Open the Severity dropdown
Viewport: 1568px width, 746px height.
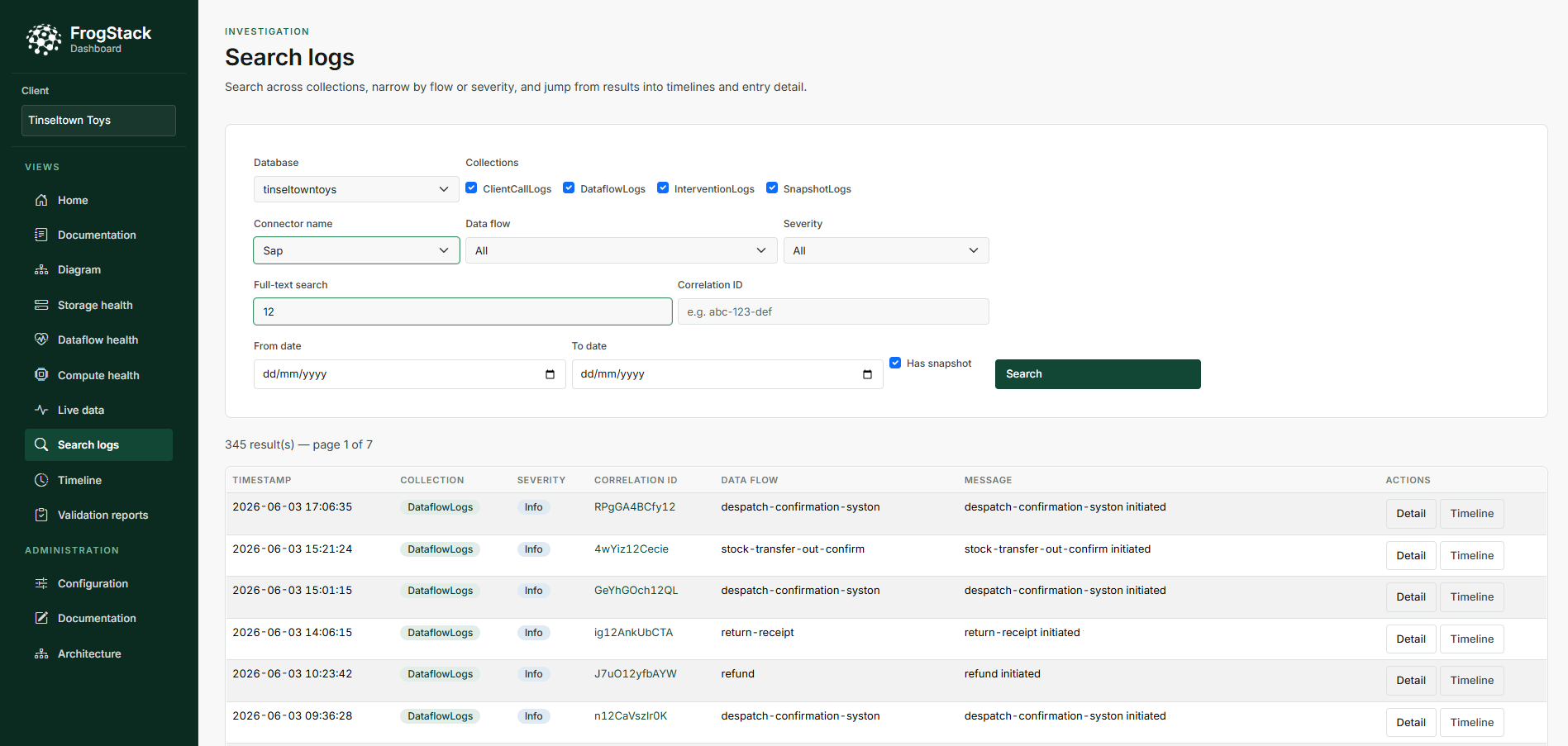[886, 250]
